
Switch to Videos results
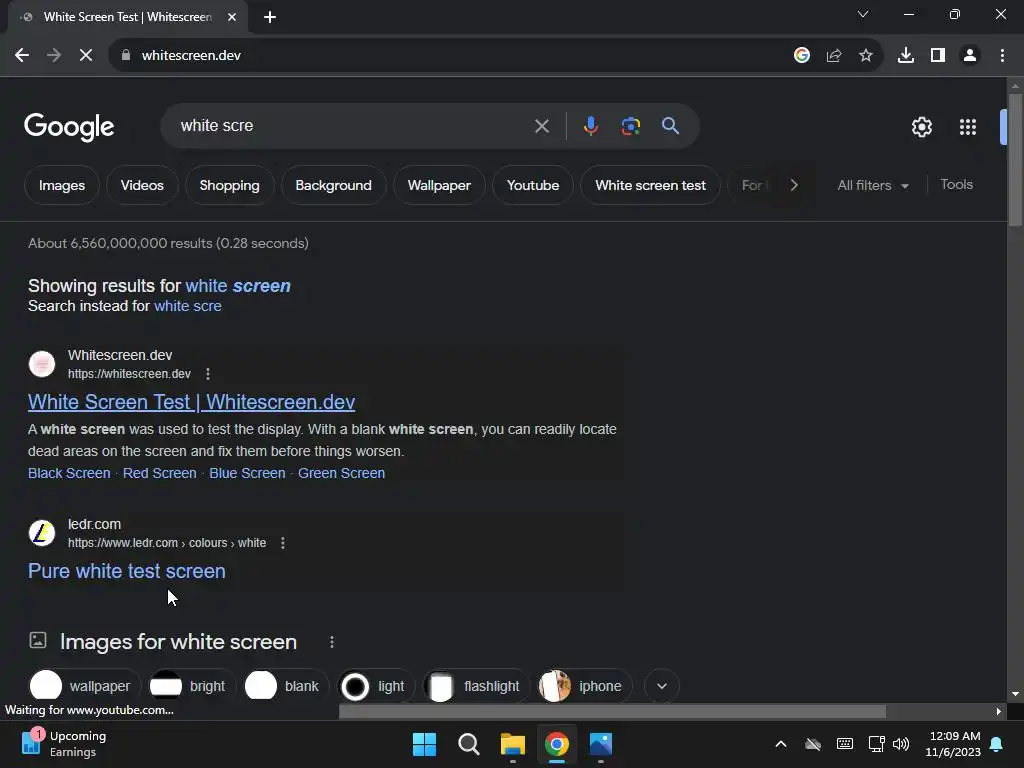[142, 185]
